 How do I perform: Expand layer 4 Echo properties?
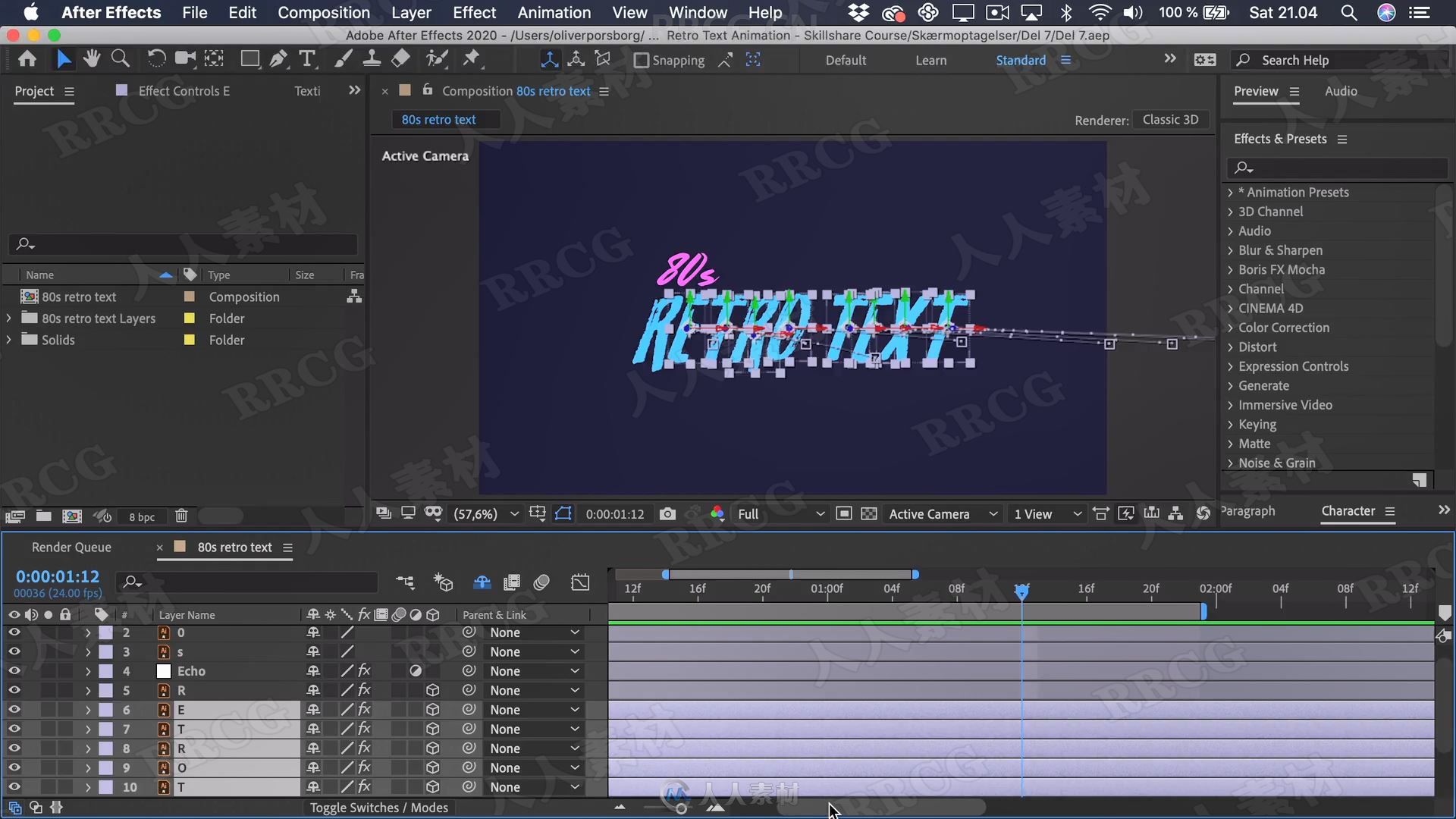89,671
